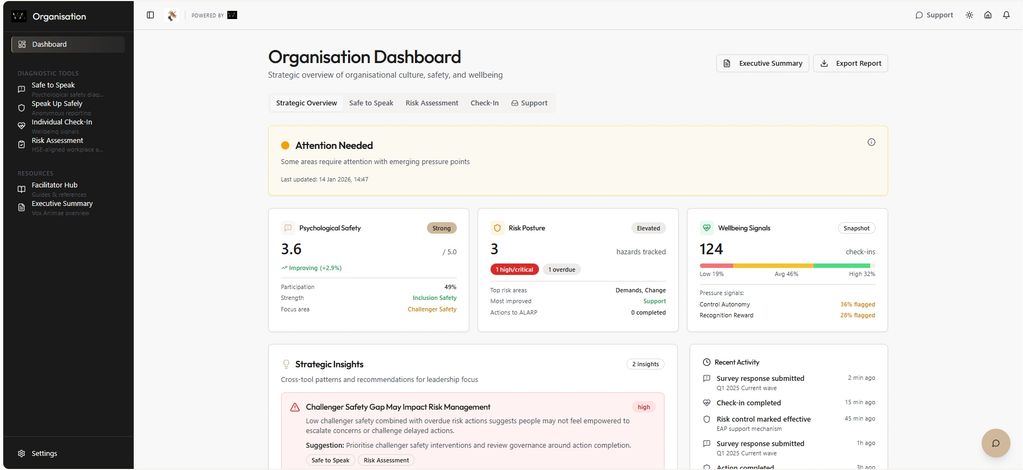Click the Executive Summary button
The width and height of the screenshot is (1023, 470).
763,63
